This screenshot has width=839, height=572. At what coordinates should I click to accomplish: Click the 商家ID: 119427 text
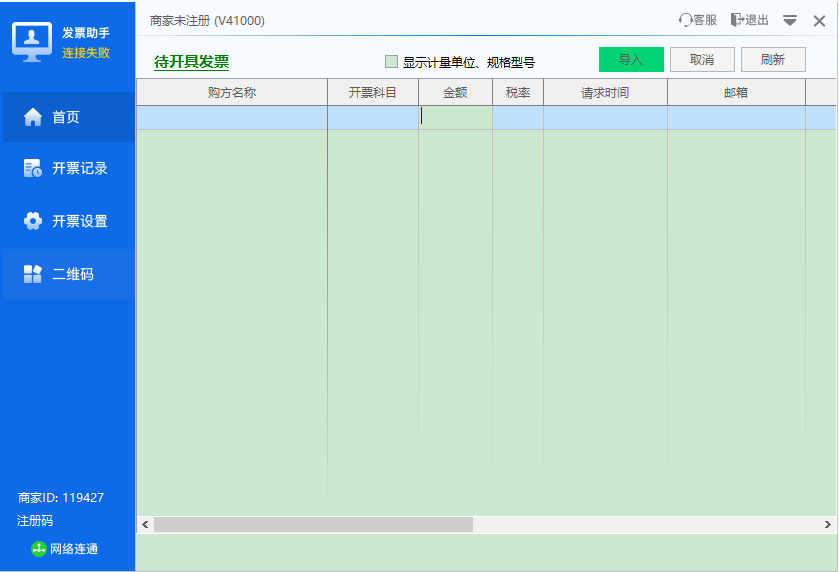60,498
